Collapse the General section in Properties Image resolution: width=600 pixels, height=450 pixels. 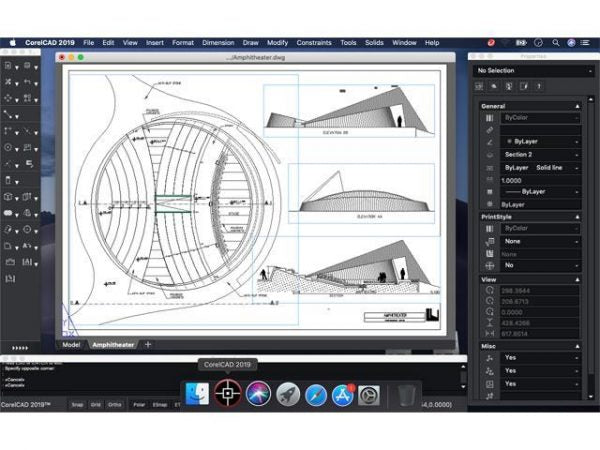coord(577,106)
